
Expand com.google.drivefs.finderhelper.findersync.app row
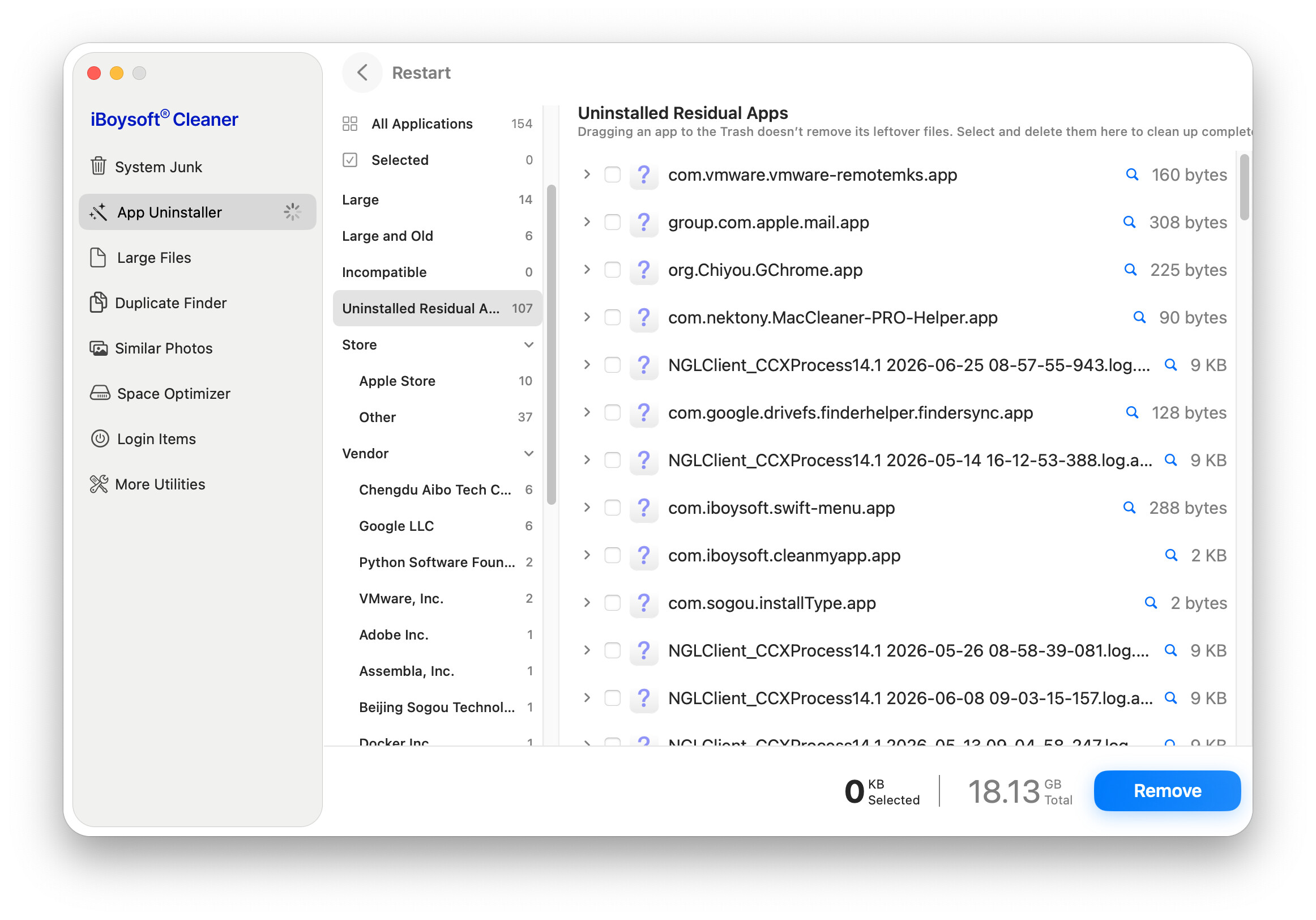pos(586,412)
